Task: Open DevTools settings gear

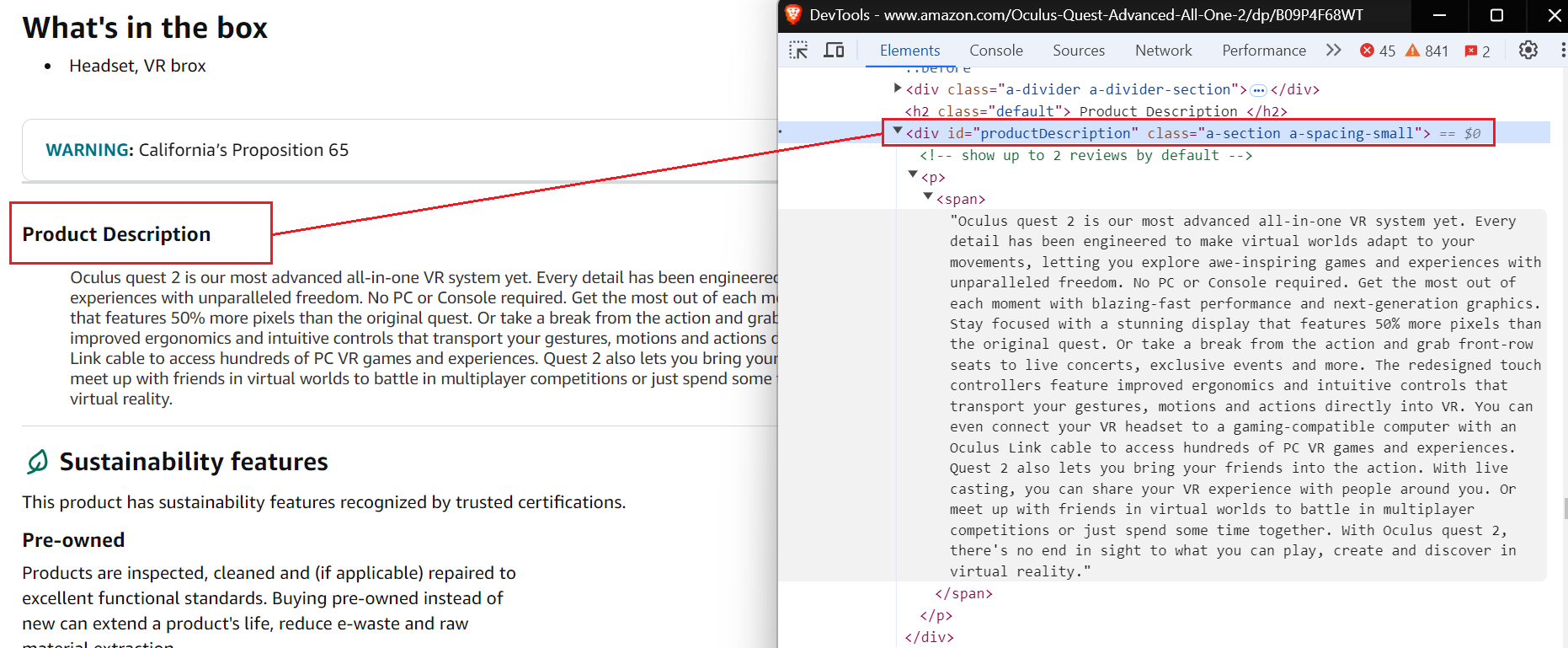Action: (1528, 51)
